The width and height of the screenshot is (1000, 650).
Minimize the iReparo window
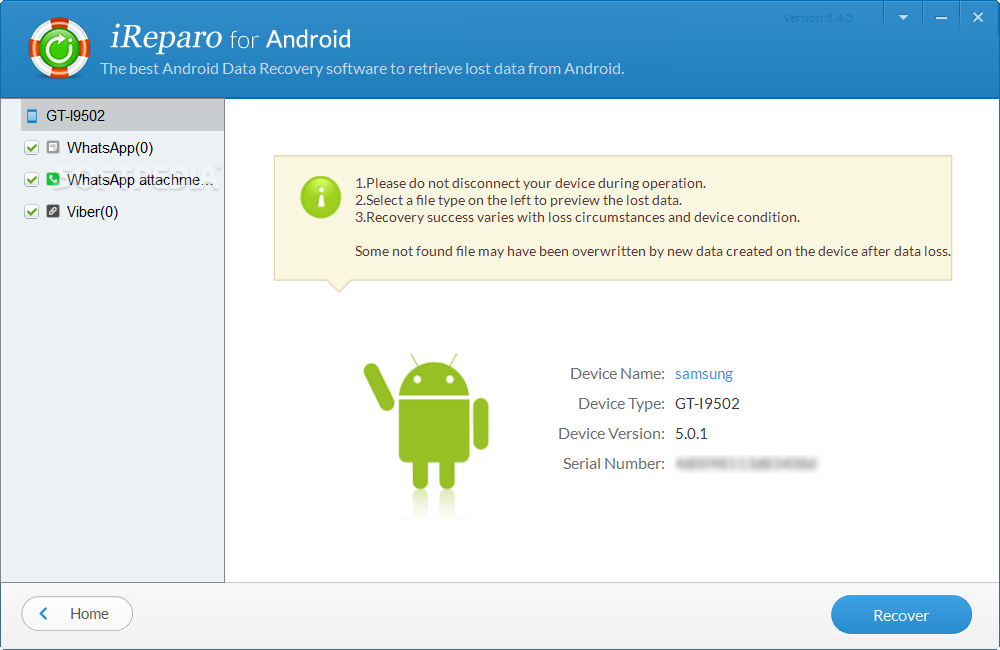[941, 18]
